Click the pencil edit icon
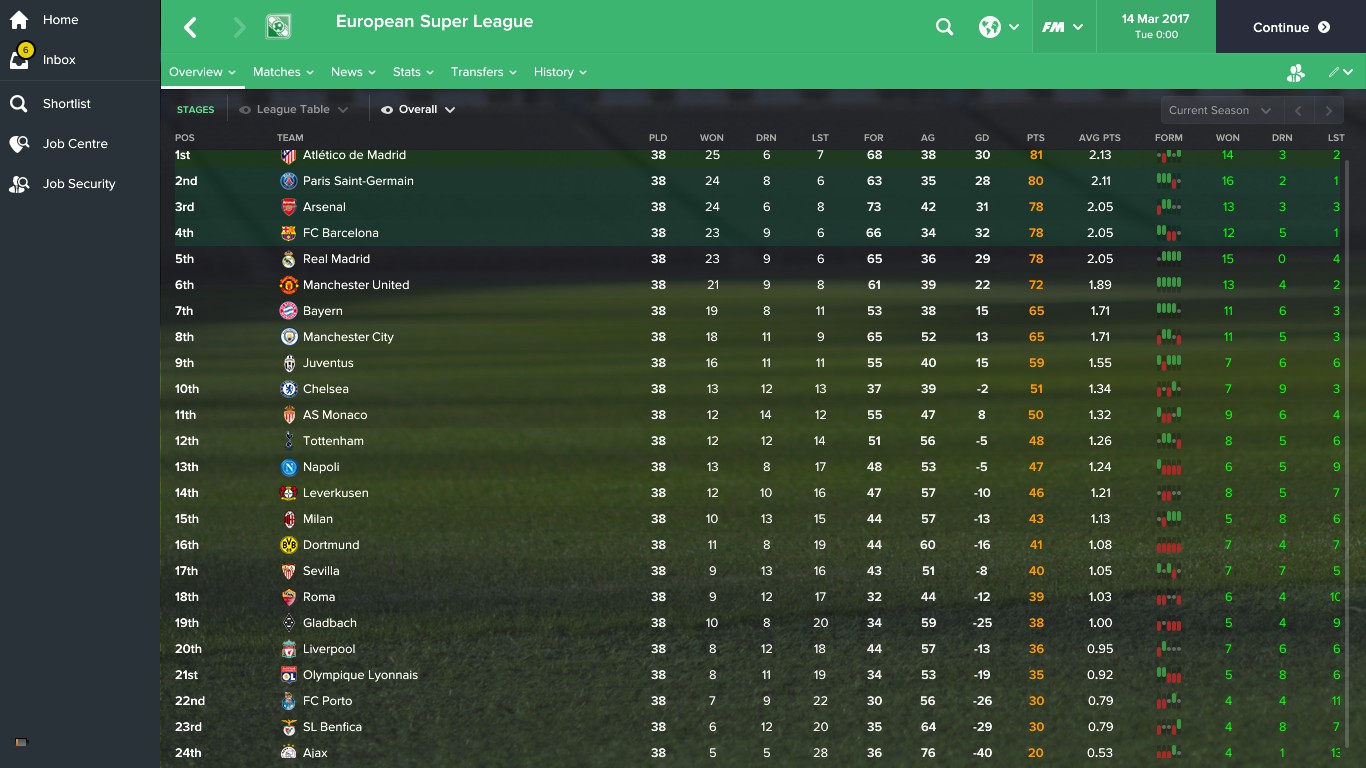The height and width of the screenshot is (768, 1366). click(1334, 72)
